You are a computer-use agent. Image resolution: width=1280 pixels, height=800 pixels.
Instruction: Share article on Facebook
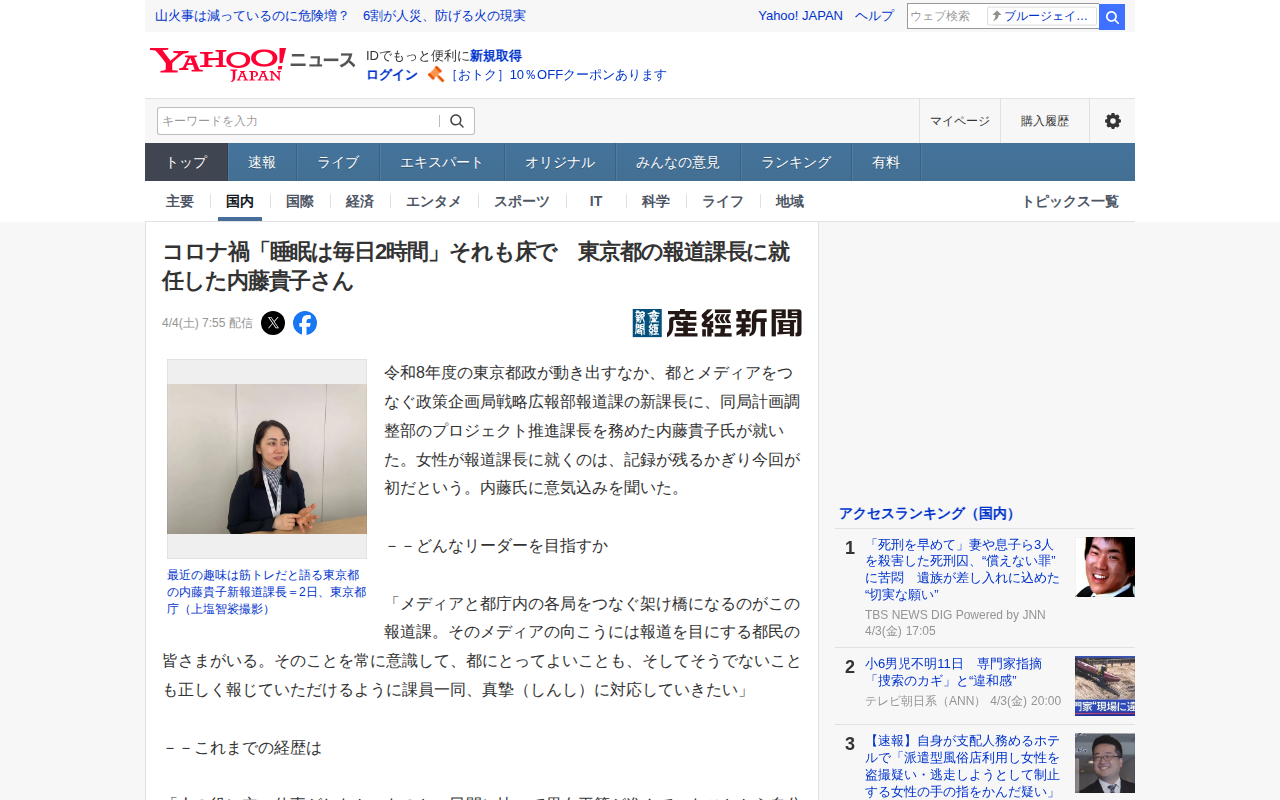(x=305, y=323)
